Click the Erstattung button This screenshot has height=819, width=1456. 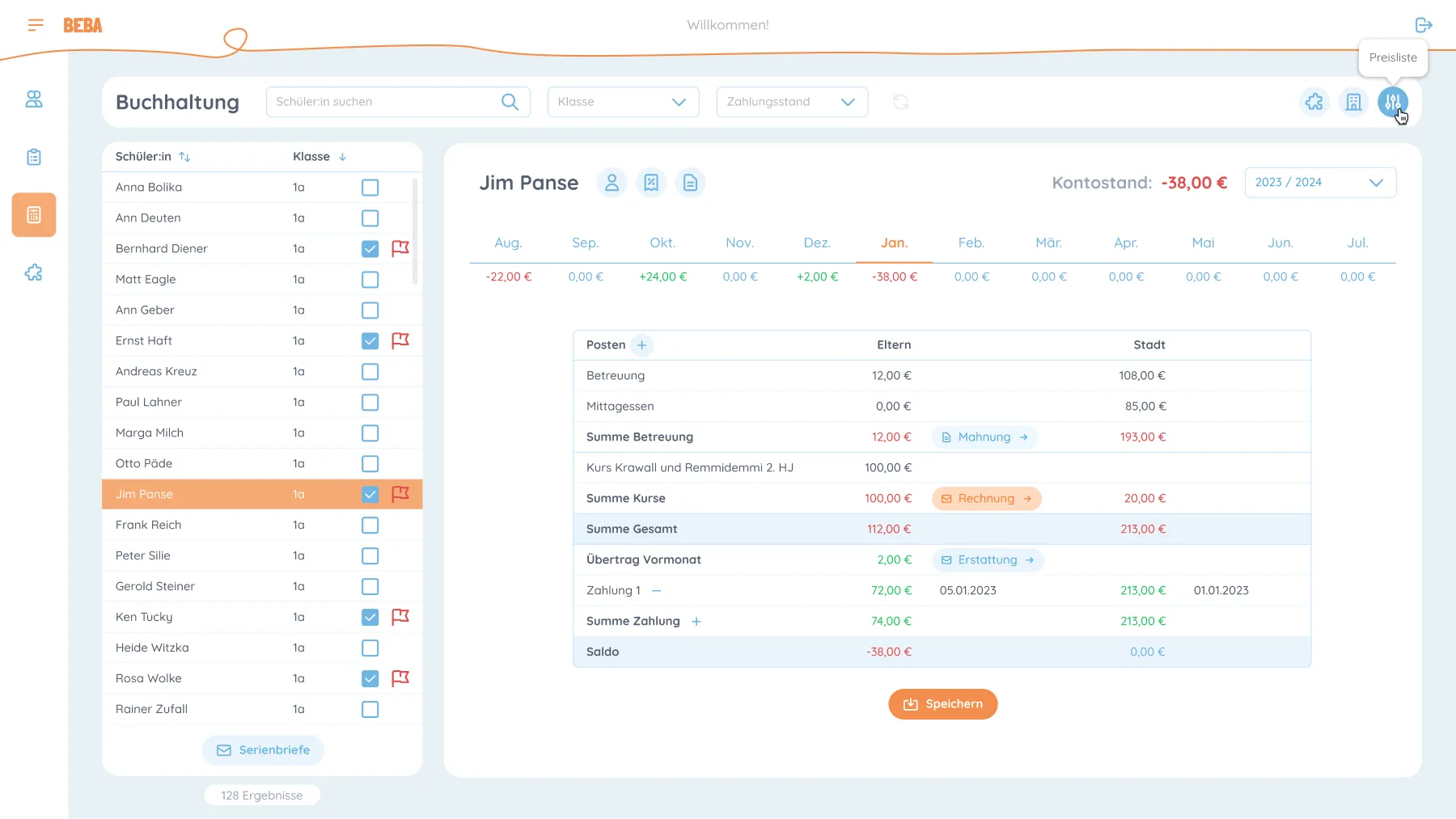tap(988, 560)
